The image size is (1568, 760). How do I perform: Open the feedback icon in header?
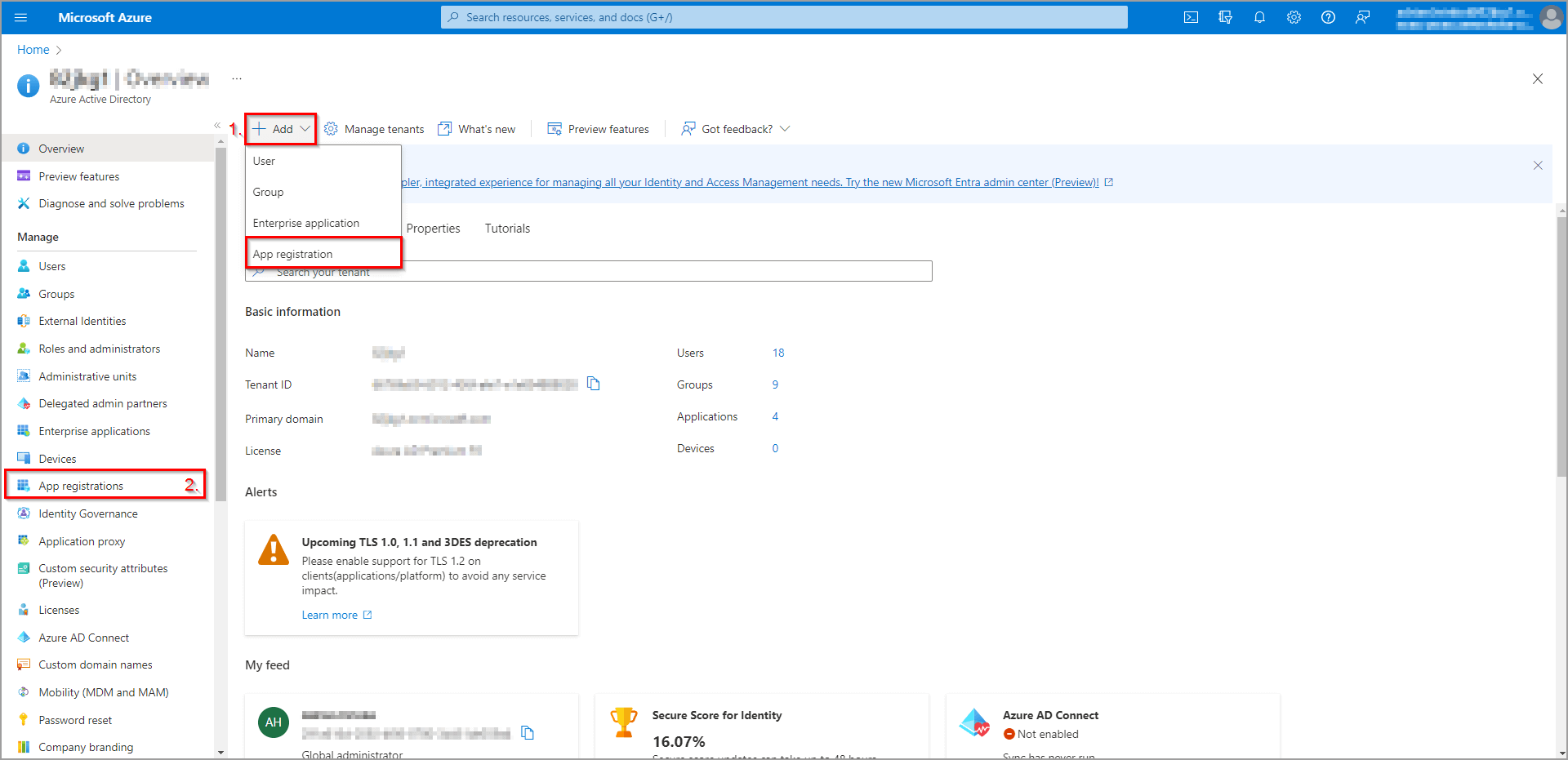[1362, 17]
